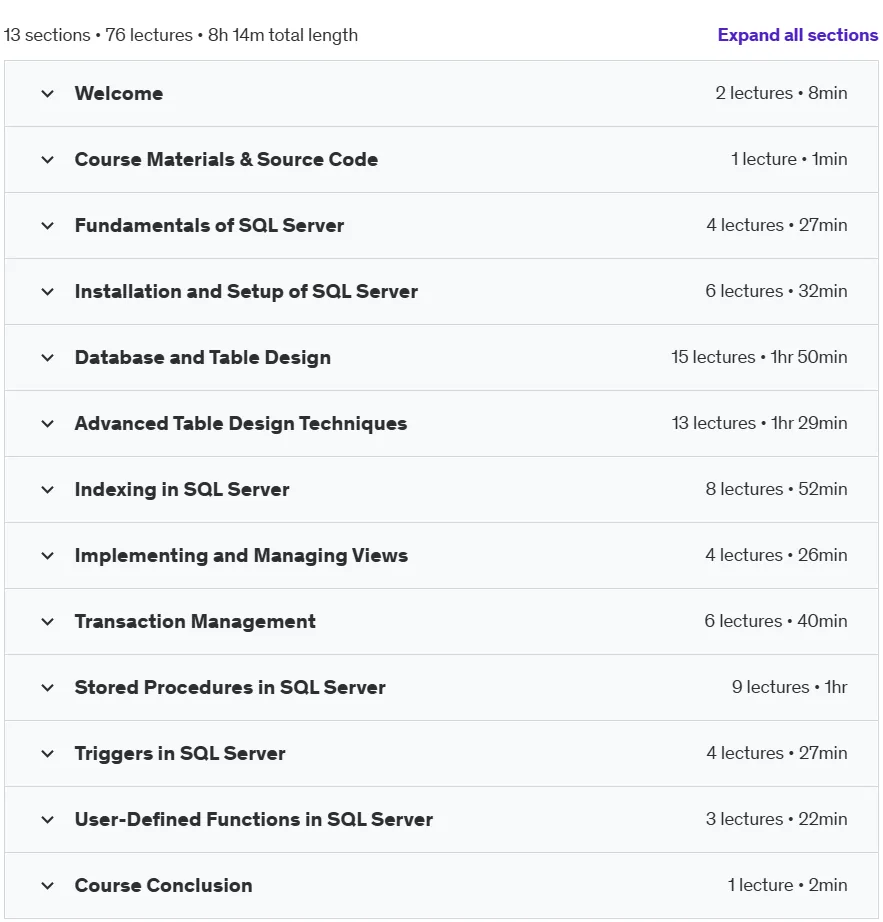Click '4 lectures • 26min' text
The width and height of the screenshot is (883, 922).
(776, 555)
